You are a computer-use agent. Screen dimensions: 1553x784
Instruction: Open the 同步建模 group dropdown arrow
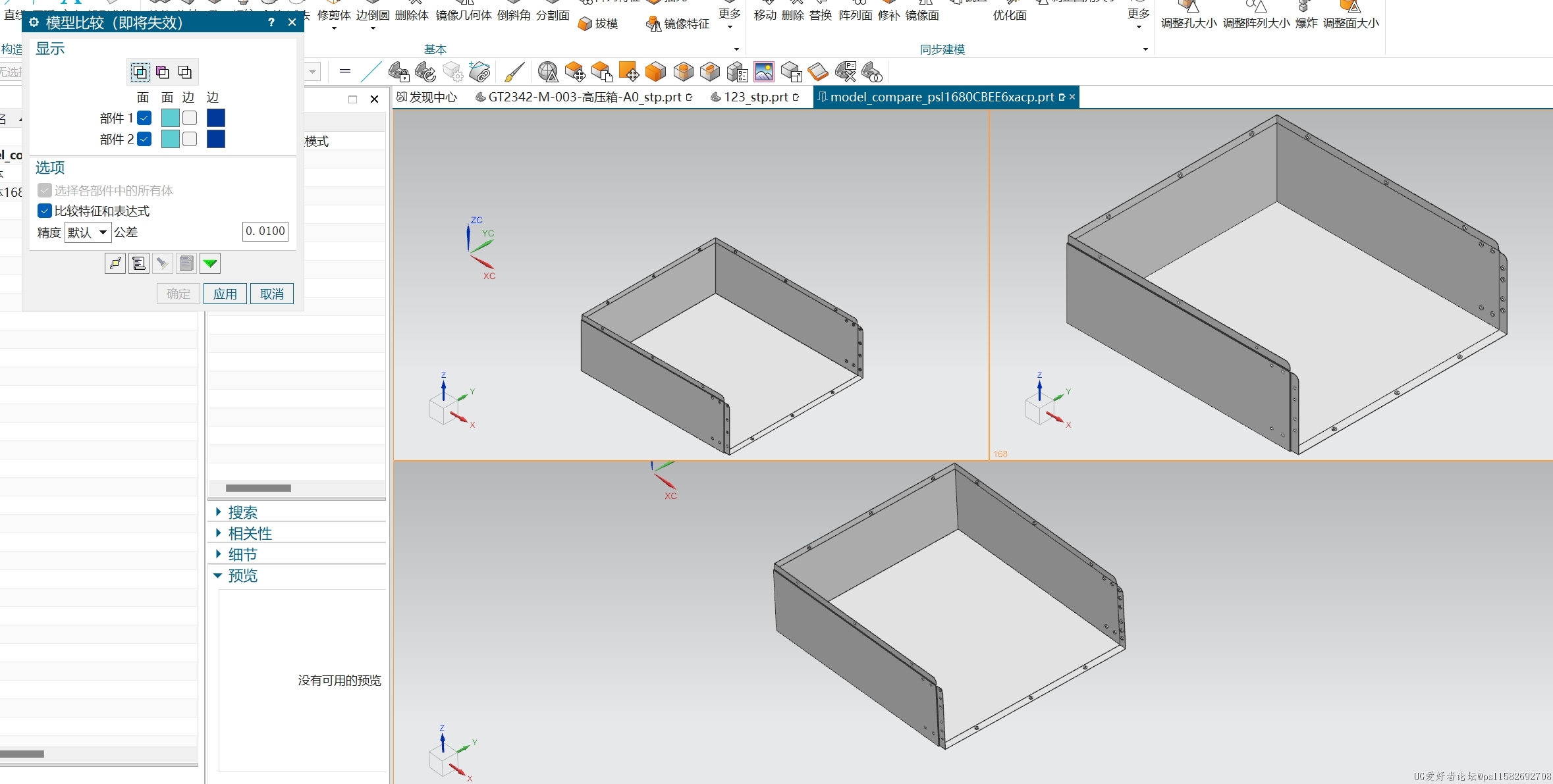coord(1145,49)
